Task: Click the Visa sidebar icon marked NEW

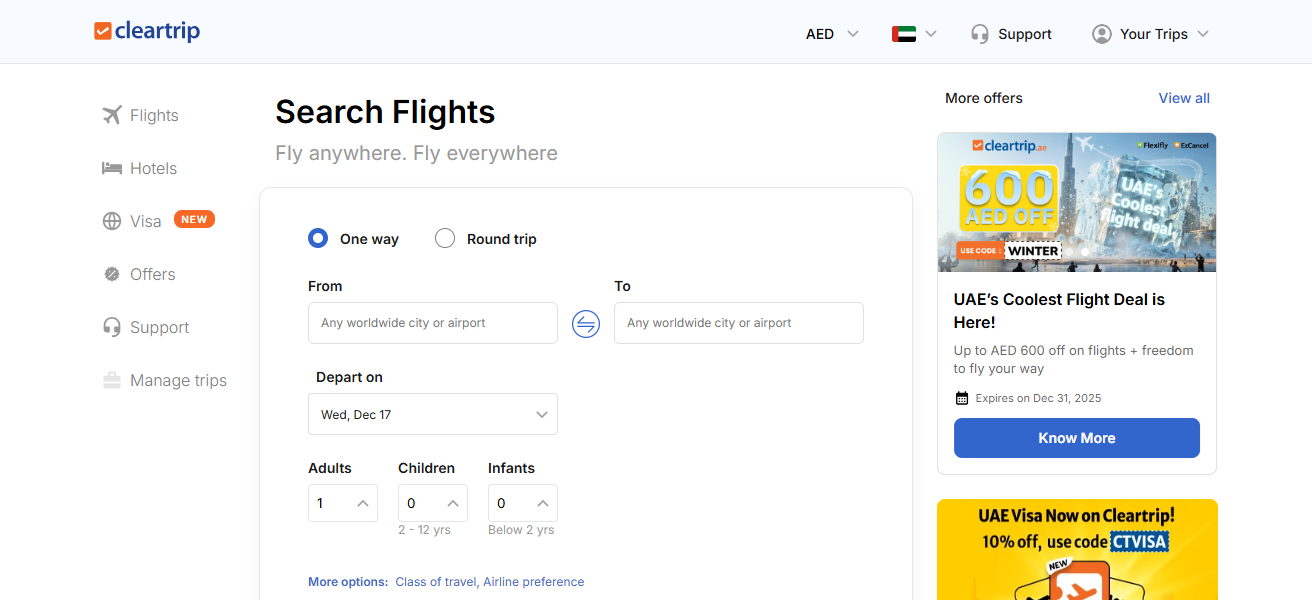Action: 112,220
